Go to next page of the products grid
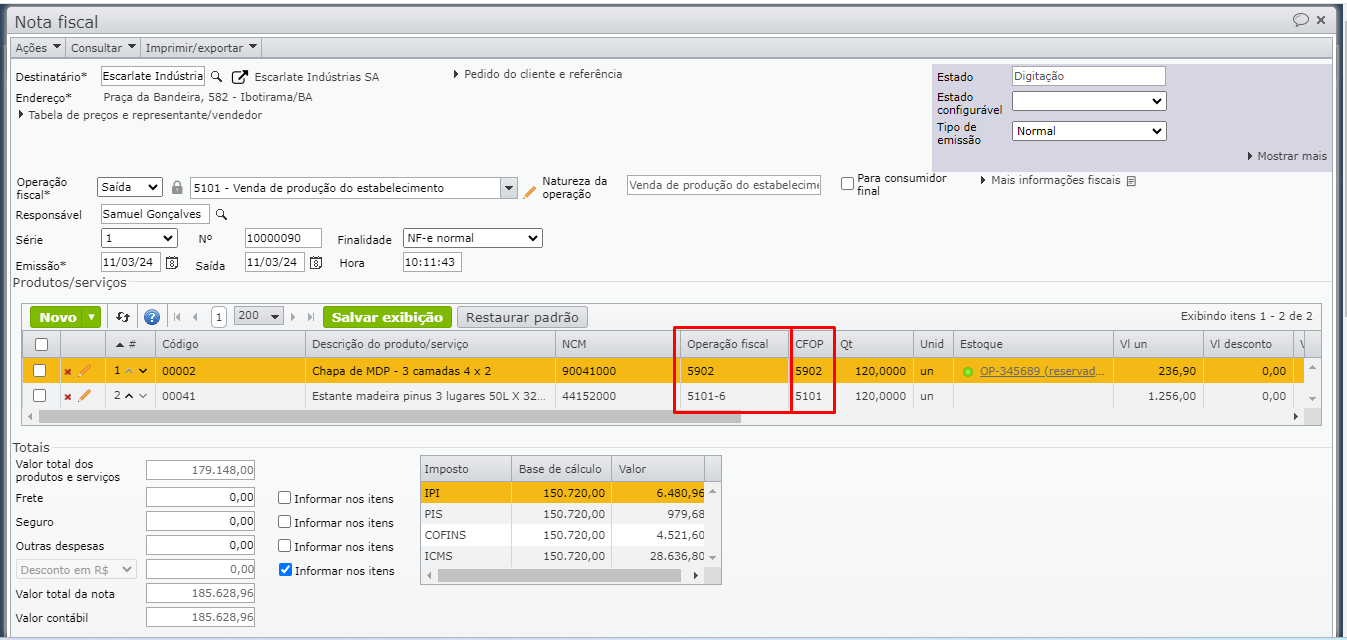This screenshot has width=1347, height=640. pyautogui.click(x=295, y=317)
